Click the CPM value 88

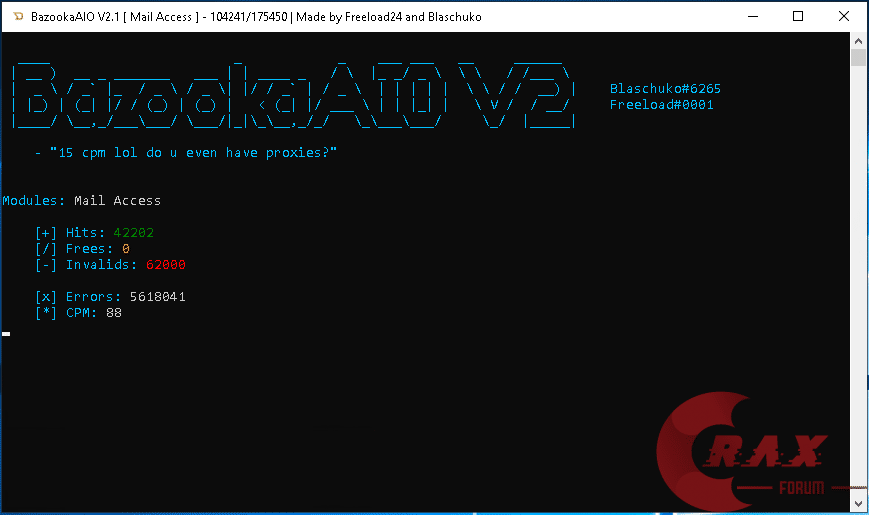114,313
